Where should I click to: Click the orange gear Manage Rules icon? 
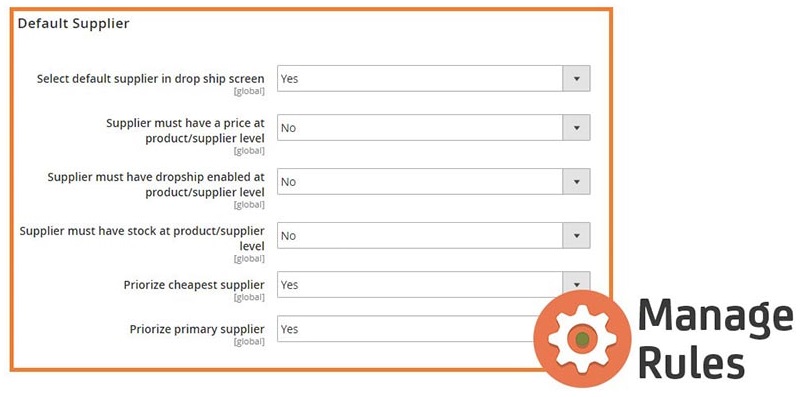(x=582, y=339)
